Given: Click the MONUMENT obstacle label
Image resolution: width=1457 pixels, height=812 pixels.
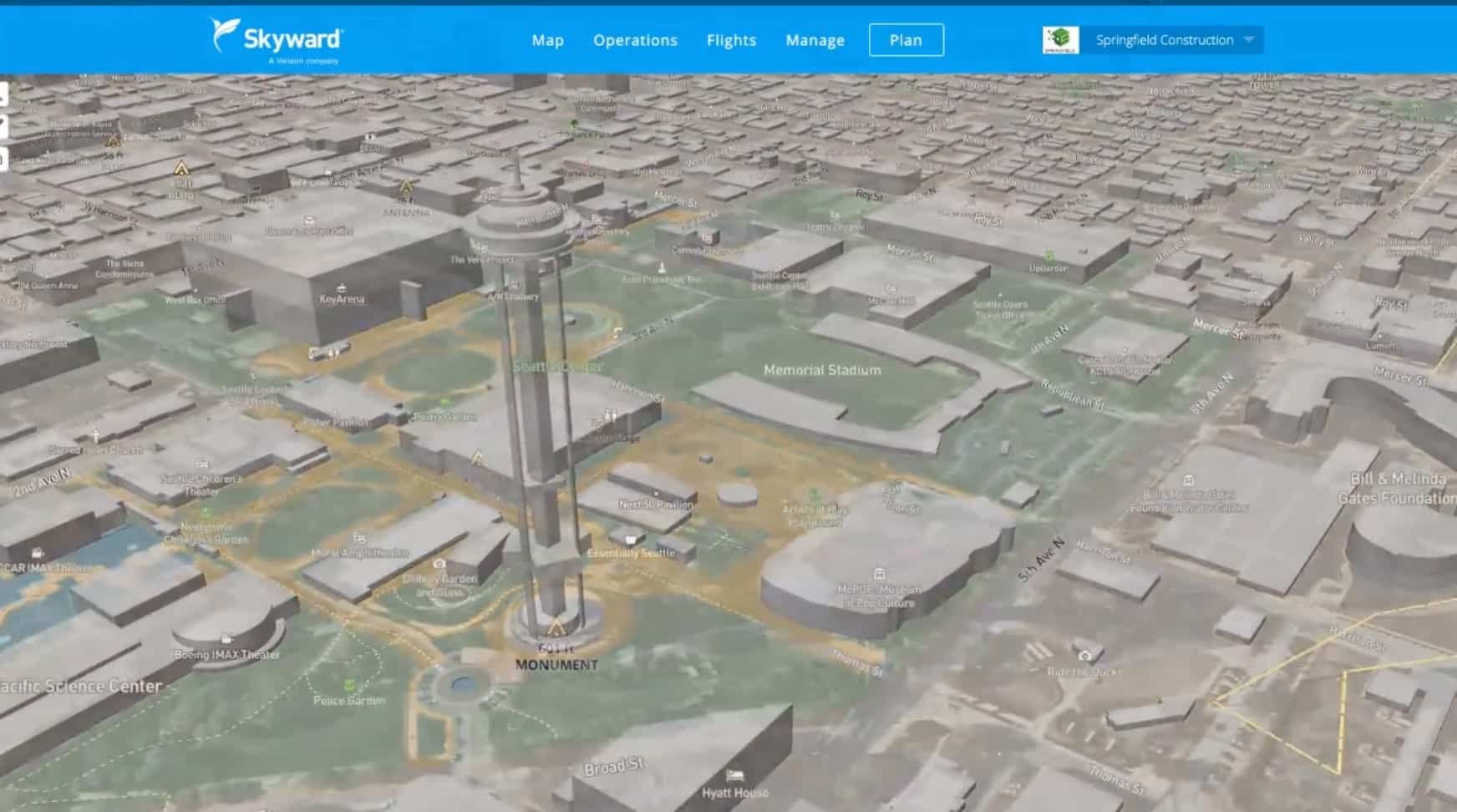Looking at the screenshot, I should coord(556,665).
